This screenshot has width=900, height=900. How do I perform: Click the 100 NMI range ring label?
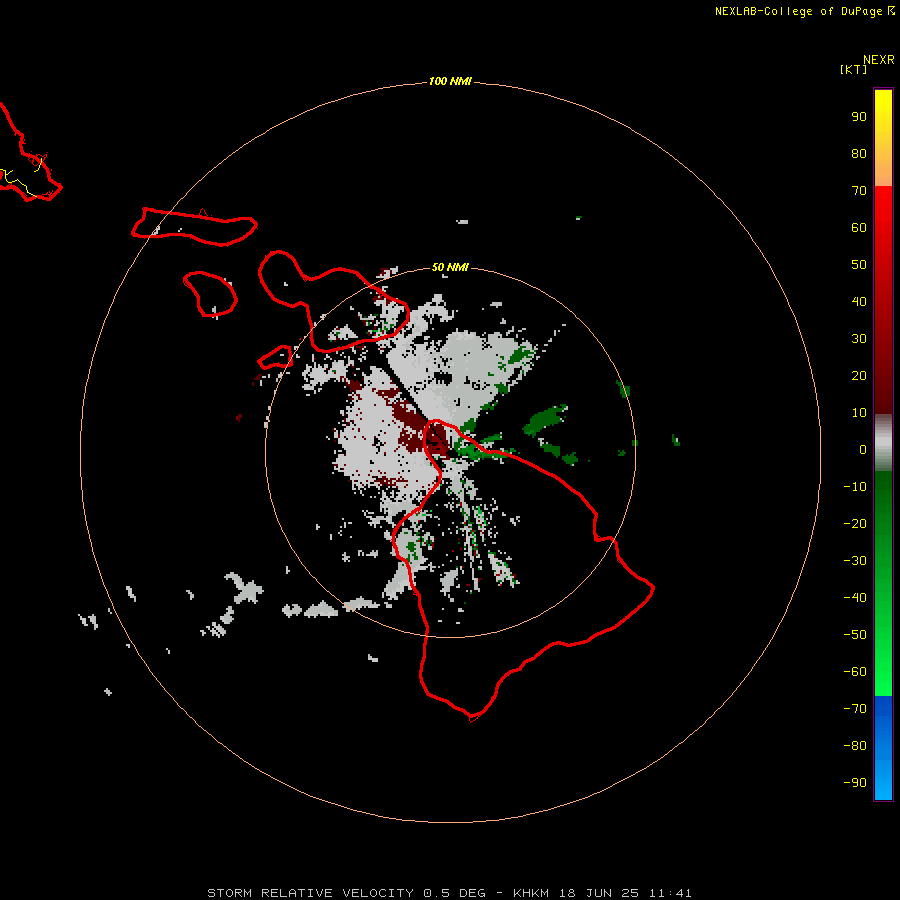tap(450, 81)
